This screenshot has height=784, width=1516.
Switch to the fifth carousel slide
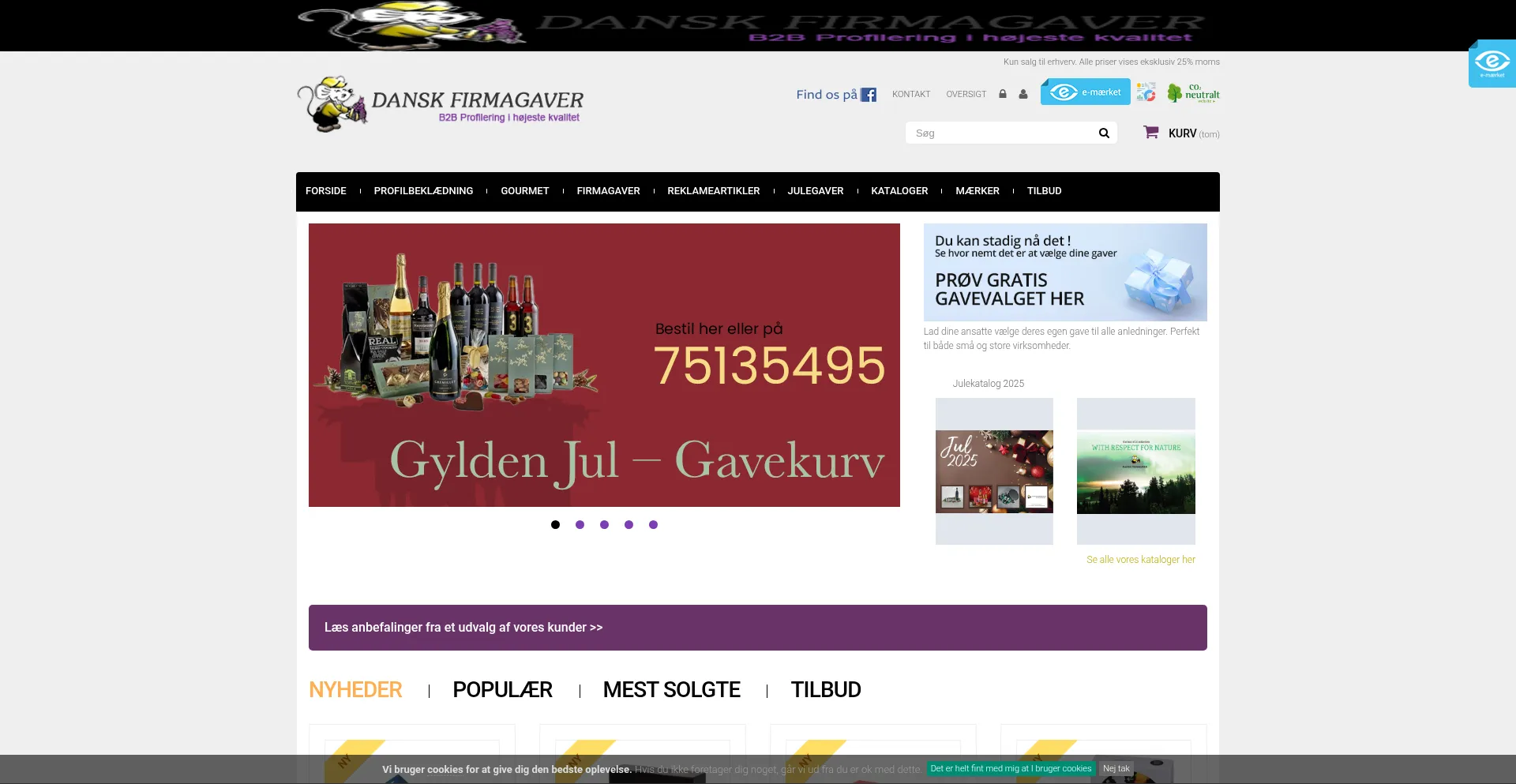point(653,525)
